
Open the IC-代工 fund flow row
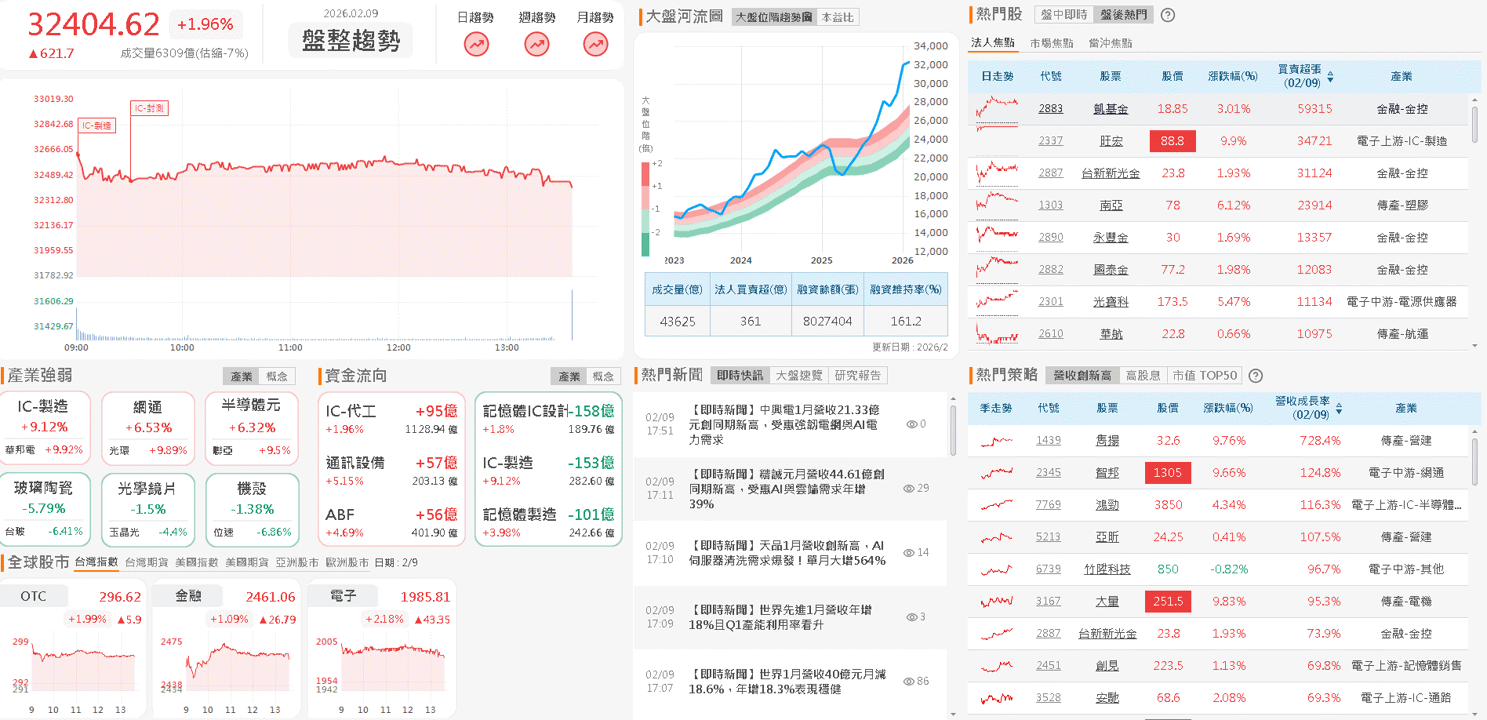[391, 419]
